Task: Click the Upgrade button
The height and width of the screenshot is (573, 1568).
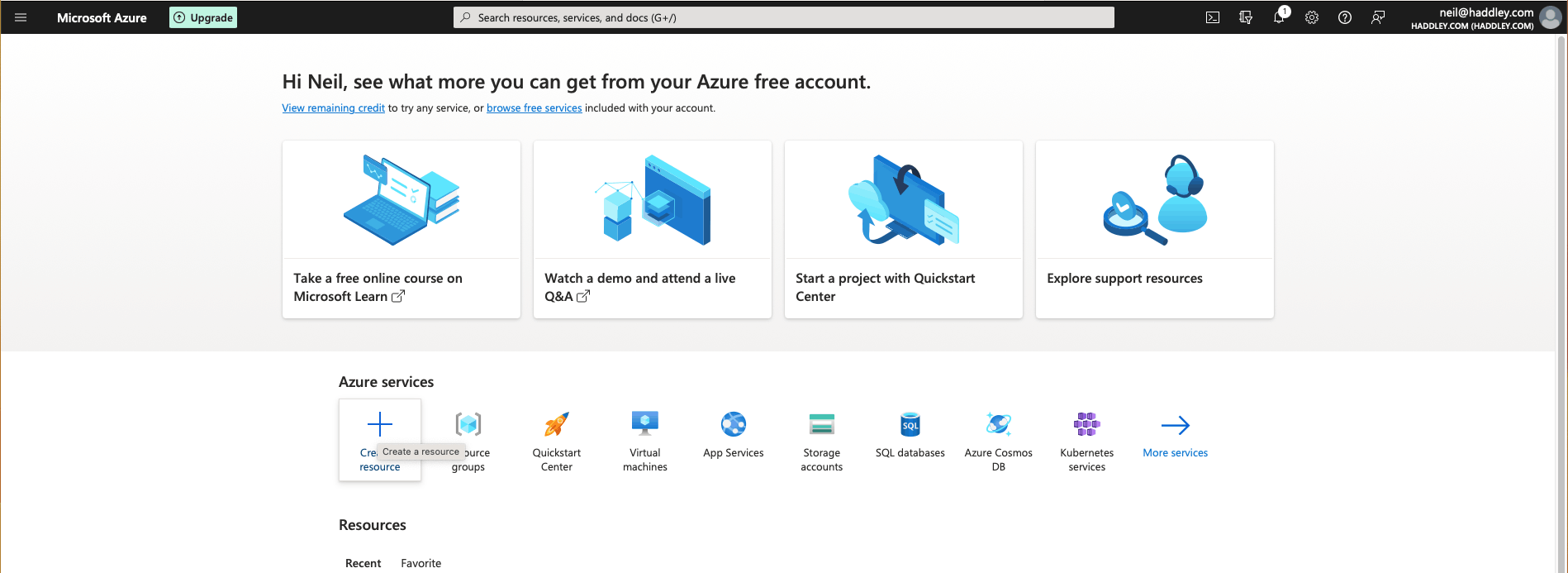Action: [x=203, y=17]
